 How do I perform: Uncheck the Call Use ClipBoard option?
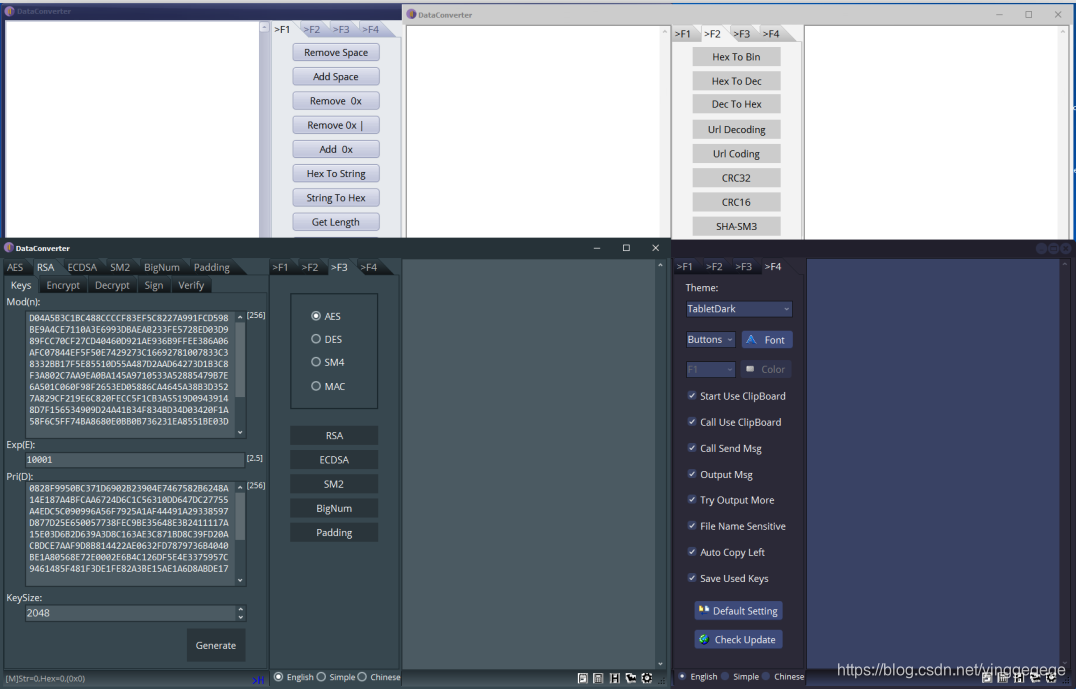pos(692,421)
